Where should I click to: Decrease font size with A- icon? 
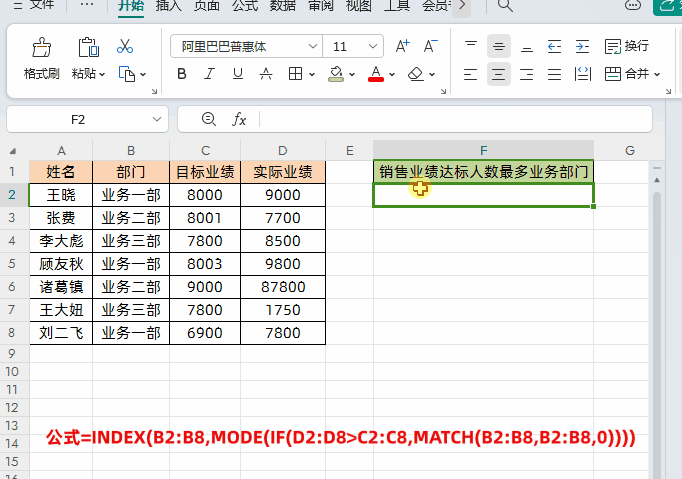(x=430, y=46)
